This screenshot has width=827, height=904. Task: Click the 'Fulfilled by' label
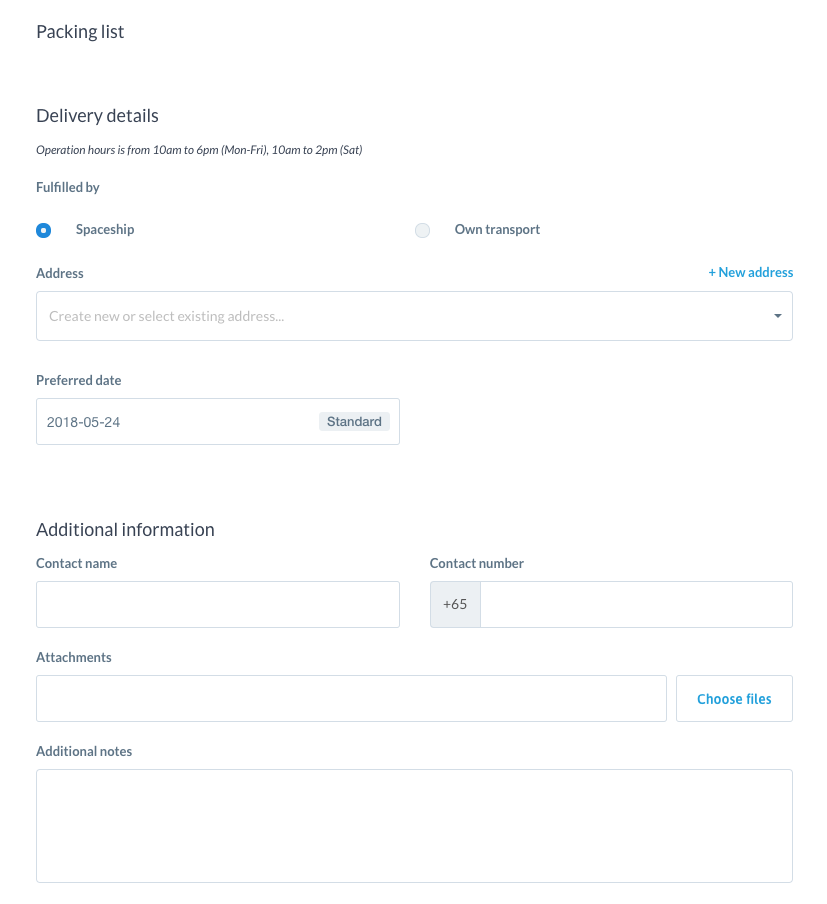click(68, 187)
